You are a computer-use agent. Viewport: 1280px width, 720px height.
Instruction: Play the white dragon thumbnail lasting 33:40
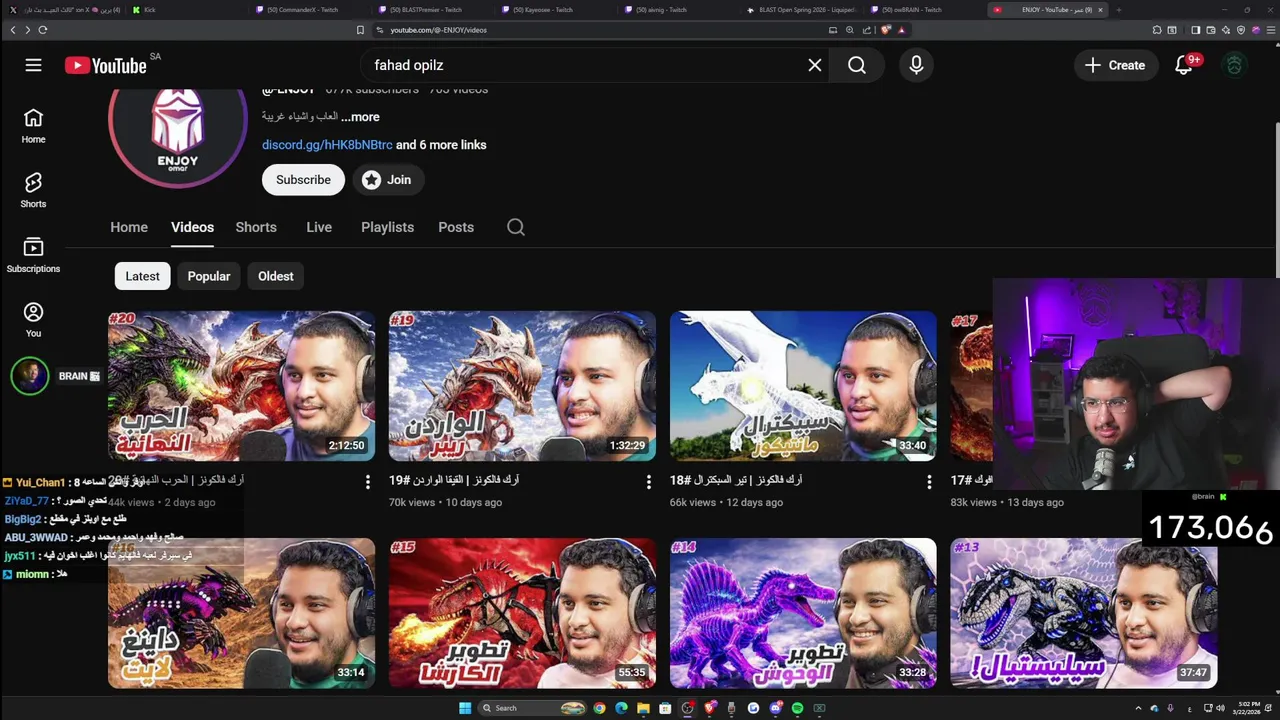803,386
